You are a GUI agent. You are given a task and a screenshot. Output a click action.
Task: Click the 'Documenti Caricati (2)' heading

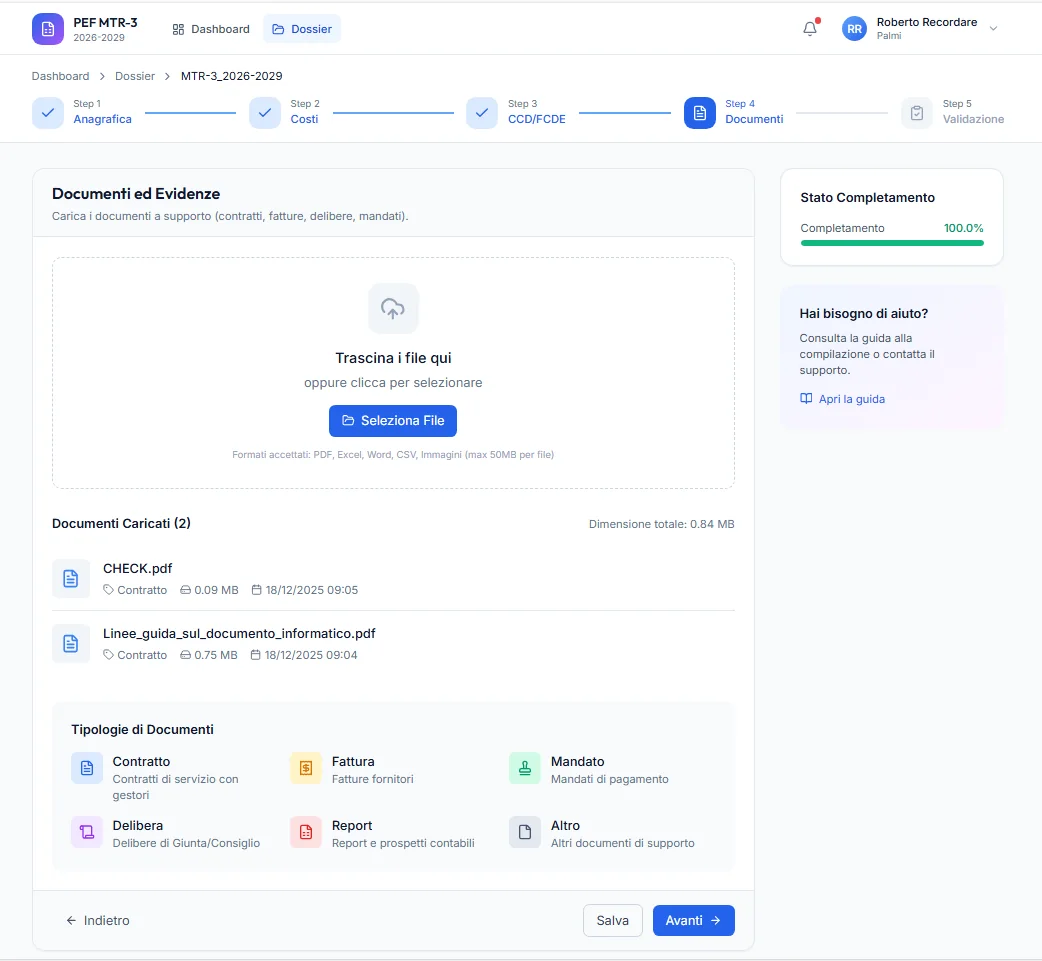122,524
